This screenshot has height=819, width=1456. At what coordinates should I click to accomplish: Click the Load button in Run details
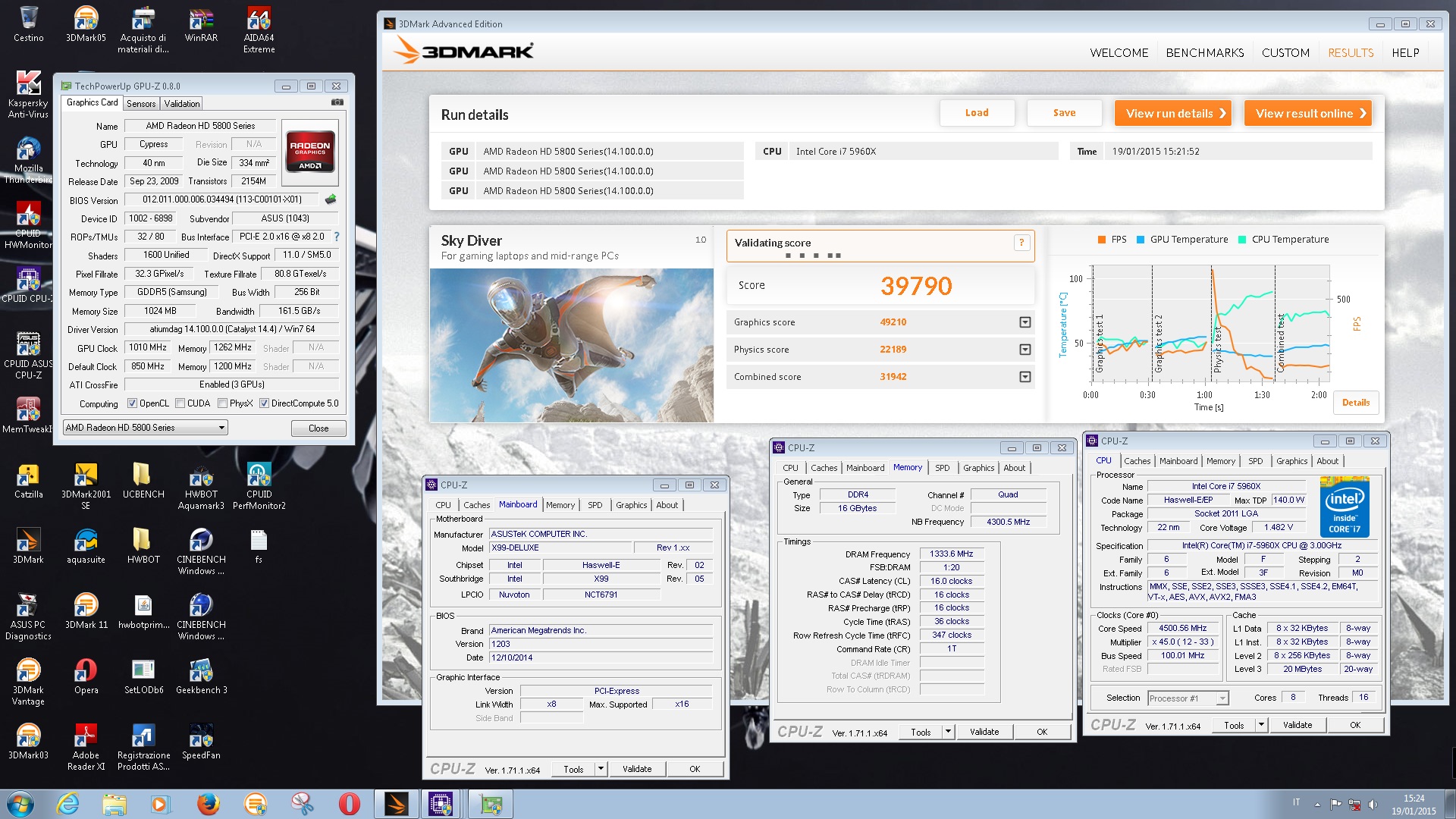pyautogui.click(x=977, y=113)
